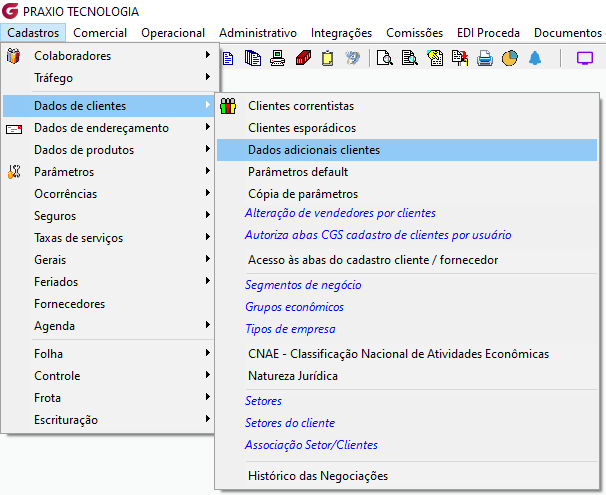Image resolution: width=606 pixels, height=495 pixels.
Task: Click the computer terminal toolbar icon
Action: [x=277, y=58]
